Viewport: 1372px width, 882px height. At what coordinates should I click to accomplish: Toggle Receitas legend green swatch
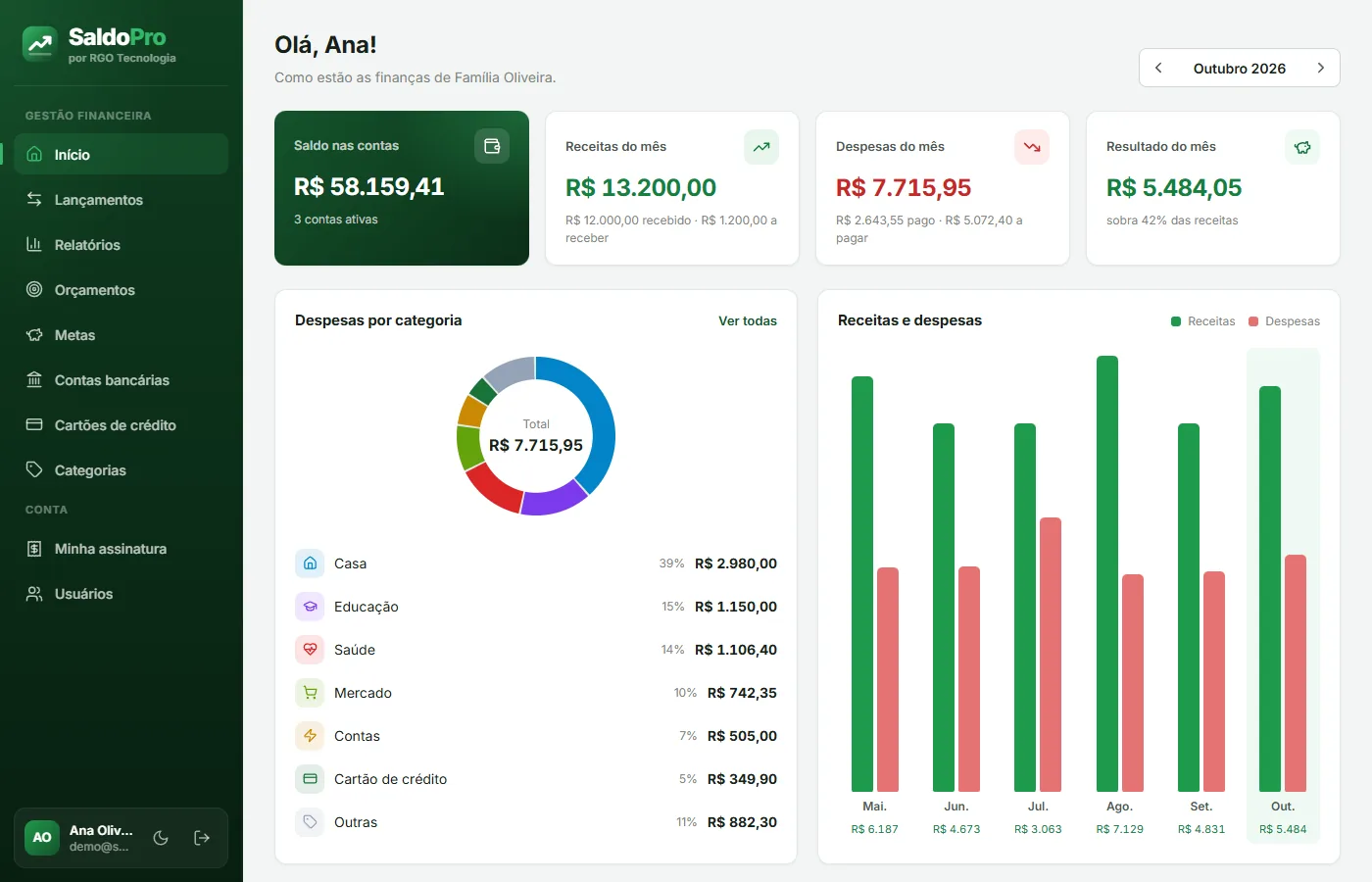[x=1176, y=321]
